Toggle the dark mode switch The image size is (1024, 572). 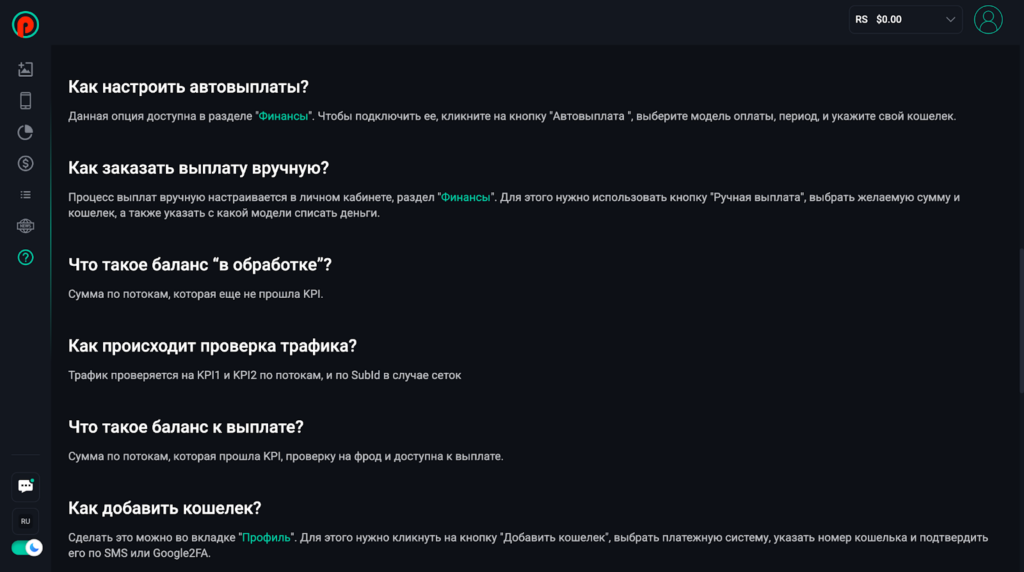click(27, 548)
